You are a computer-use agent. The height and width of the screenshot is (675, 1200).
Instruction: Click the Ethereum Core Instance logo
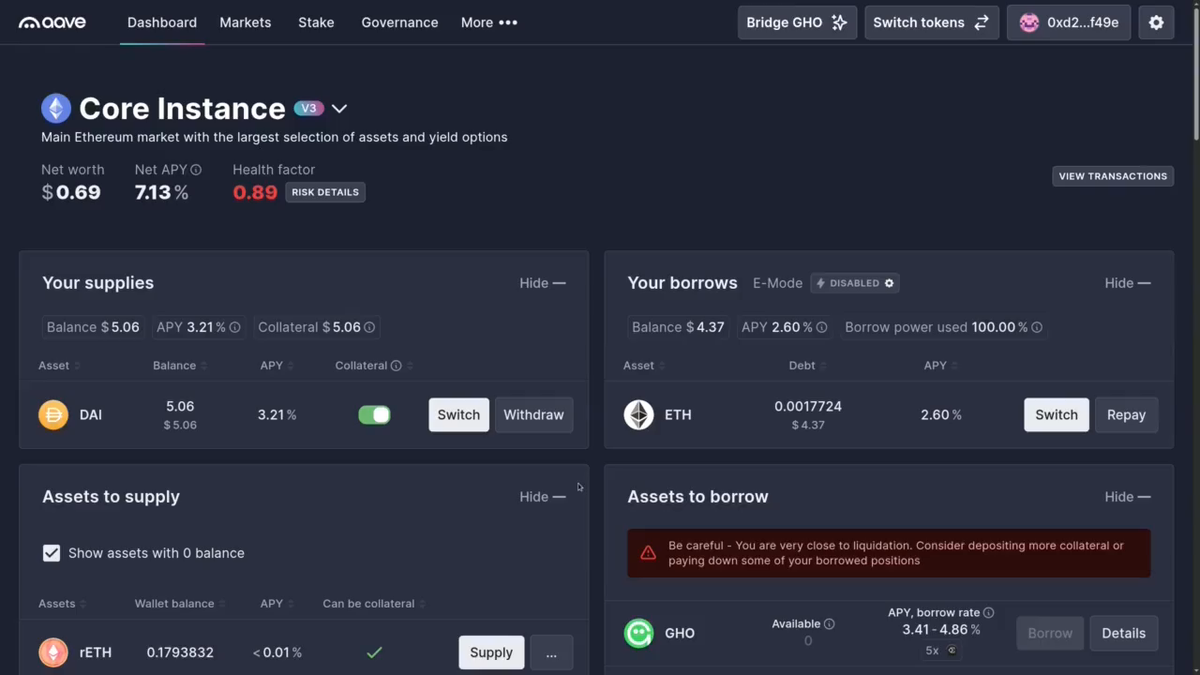coord(56,108)
